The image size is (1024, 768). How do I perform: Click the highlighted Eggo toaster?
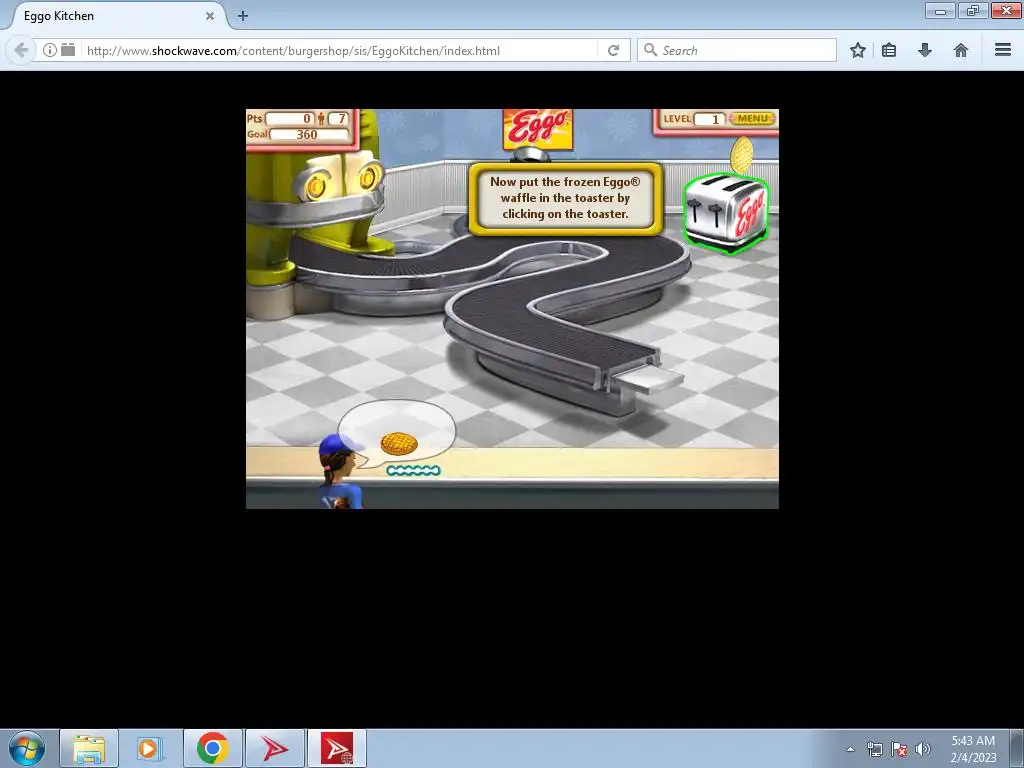click(x=725, y=212)
